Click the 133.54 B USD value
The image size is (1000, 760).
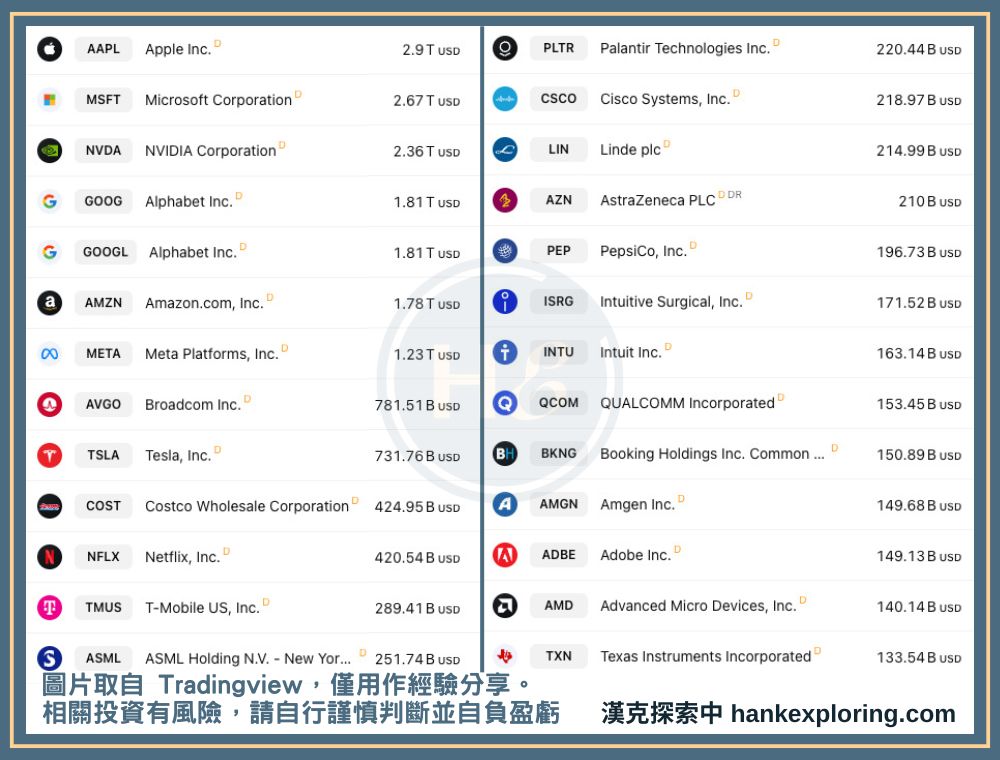[x=919, y=658]
